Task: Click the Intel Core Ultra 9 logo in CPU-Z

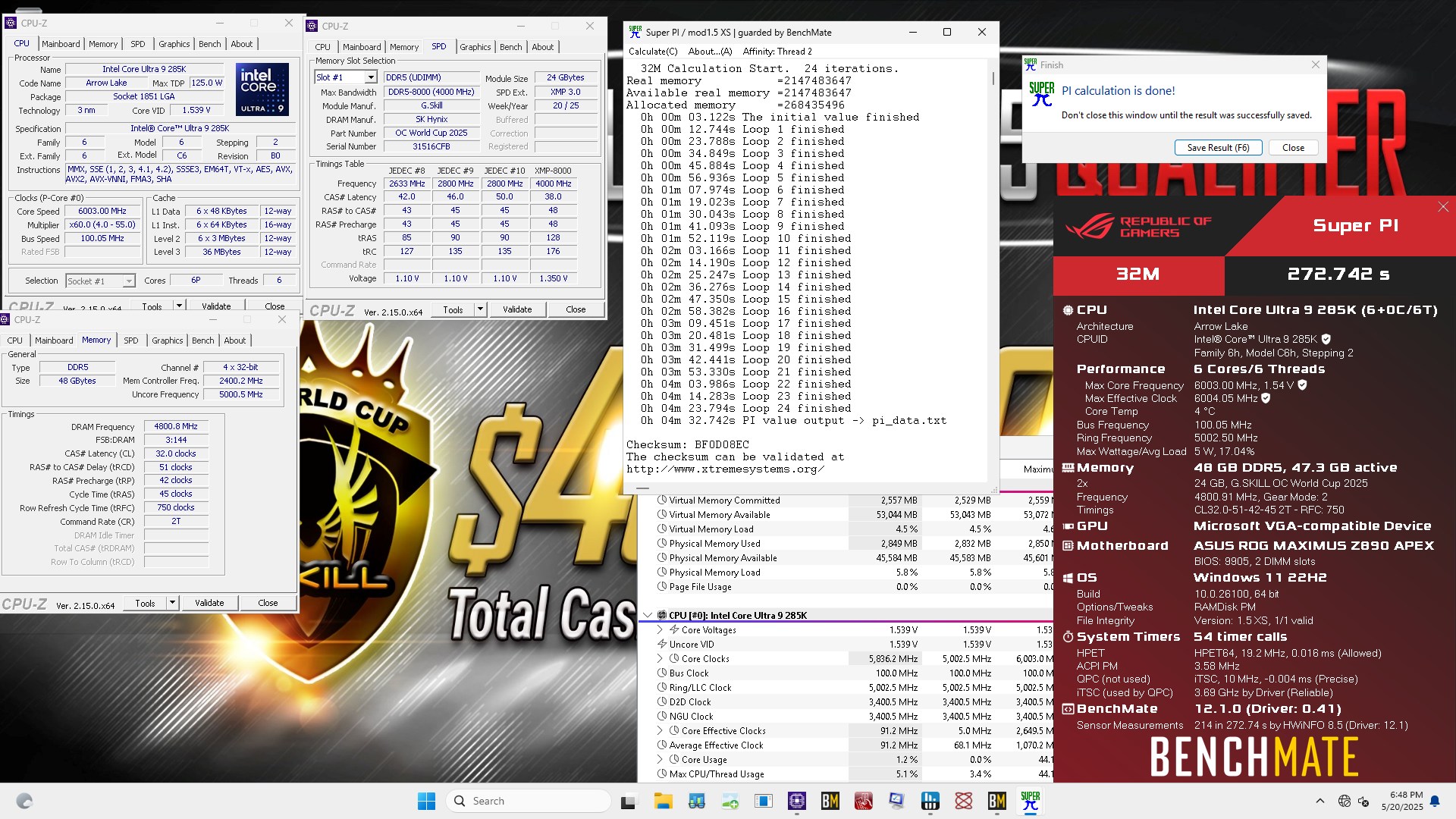Action: pos(262,89)
